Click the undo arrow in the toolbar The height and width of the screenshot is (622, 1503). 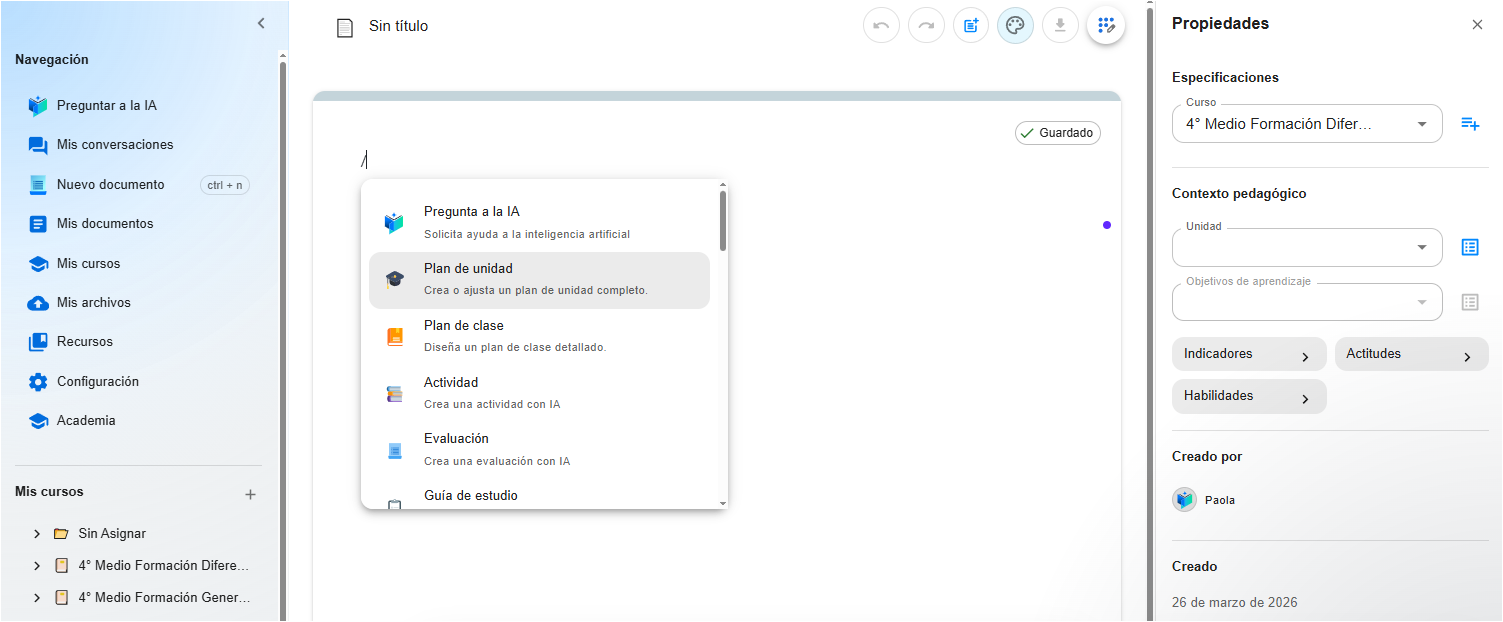(881, 26)
